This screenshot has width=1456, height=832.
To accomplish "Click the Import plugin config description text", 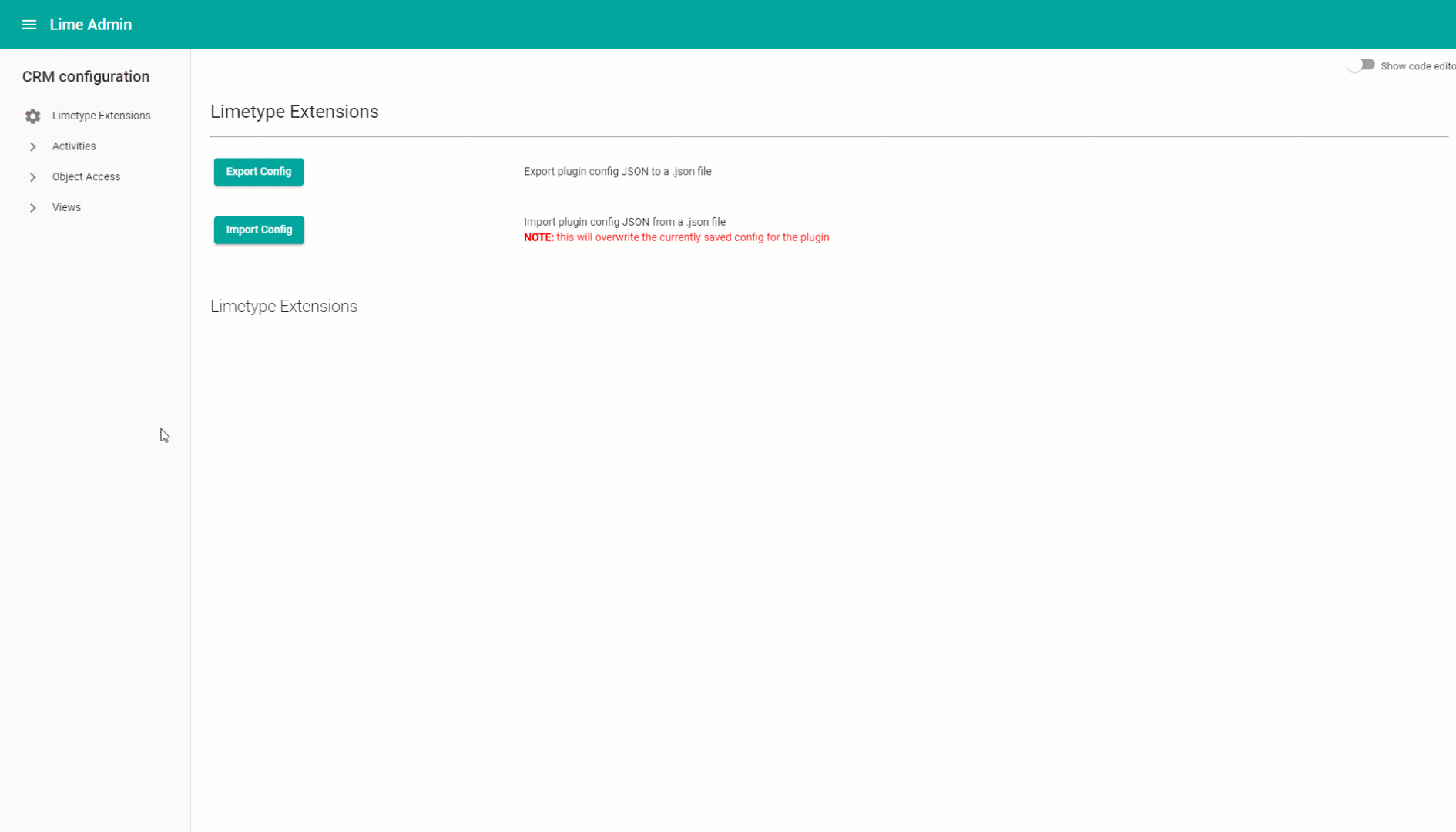I will pyautogui.click(x=624, y=222).
